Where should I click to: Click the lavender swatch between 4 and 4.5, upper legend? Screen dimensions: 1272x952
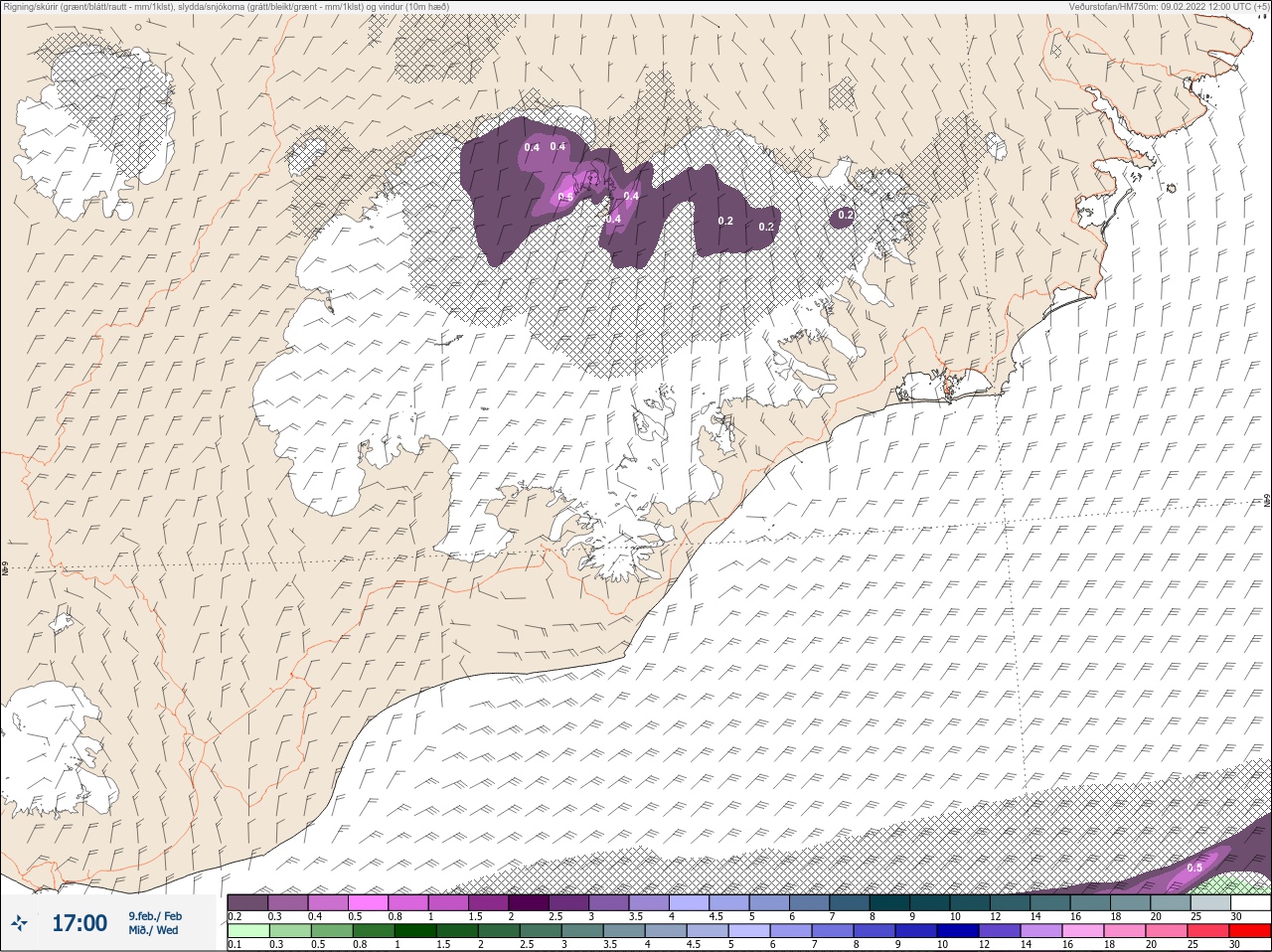coord(690,902)
